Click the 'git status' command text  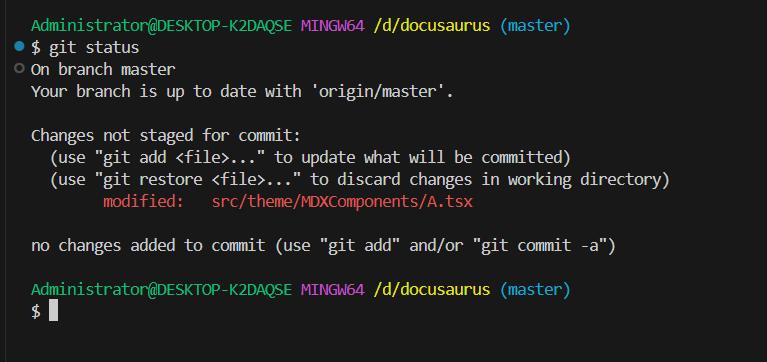coord(94,47)
